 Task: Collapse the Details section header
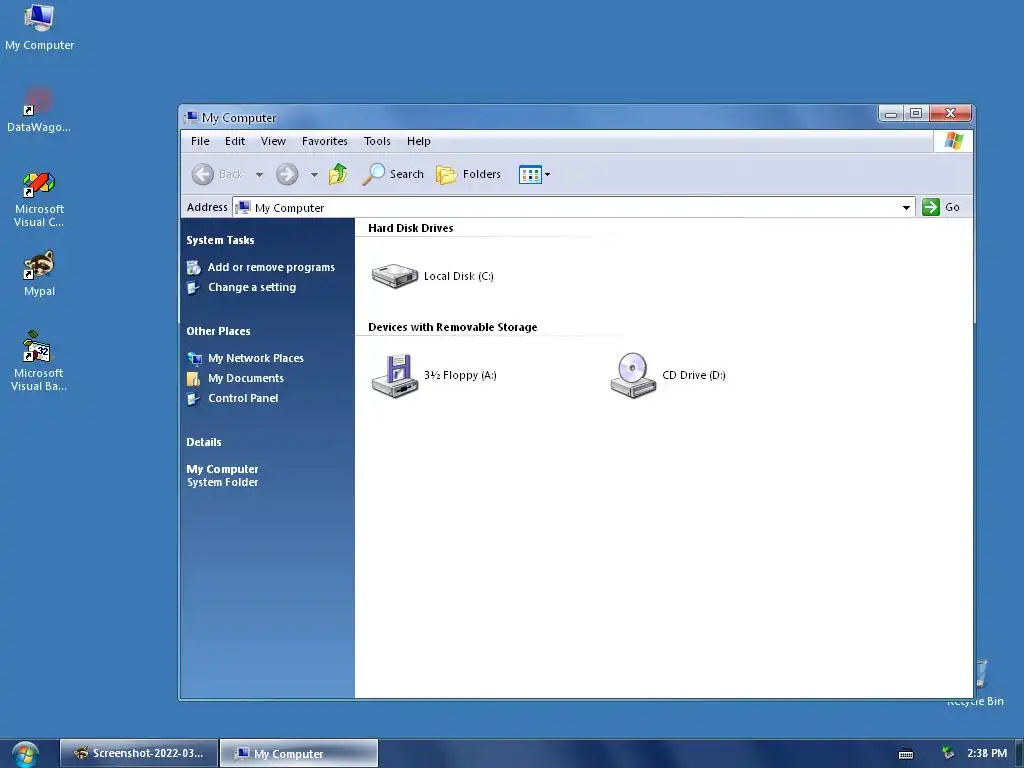click(204, 442)
